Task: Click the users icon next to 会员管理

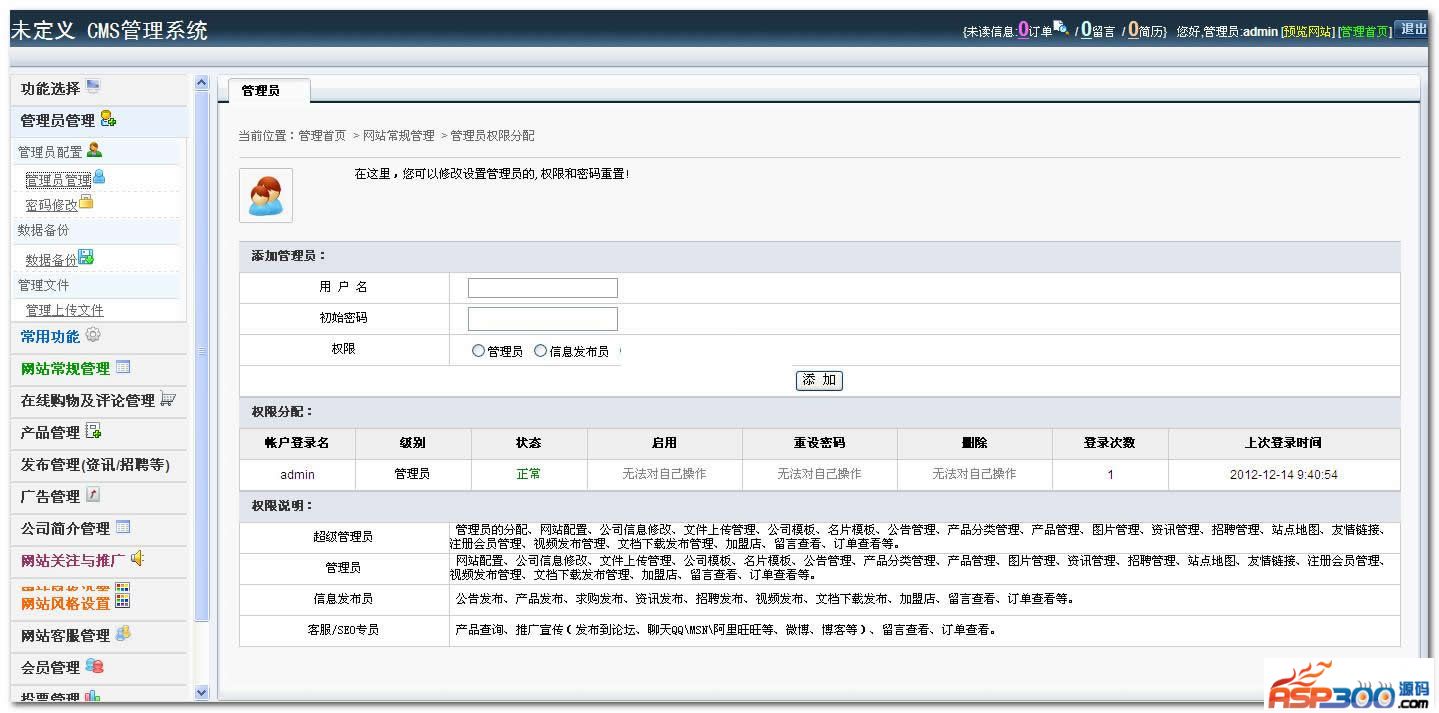Action: tap(94, 666)
